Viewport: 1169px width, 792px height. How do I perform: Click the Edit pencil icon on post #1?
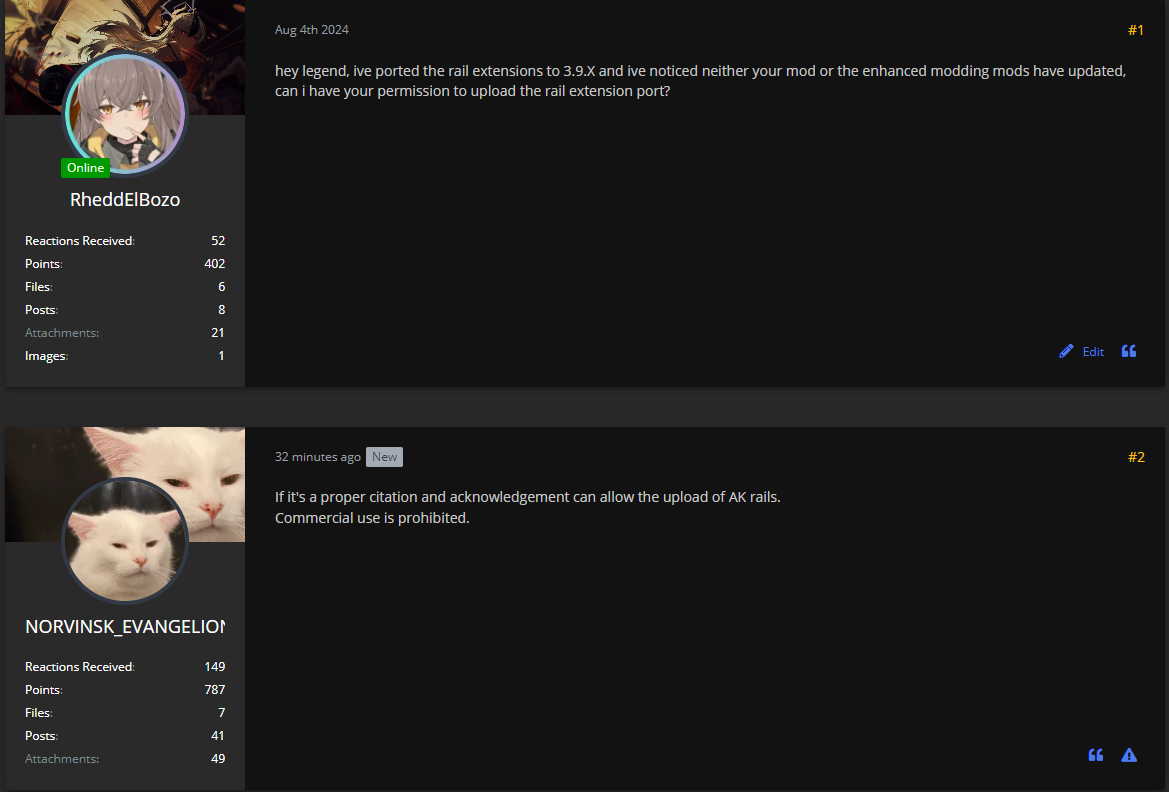[x=1066, y=351]
